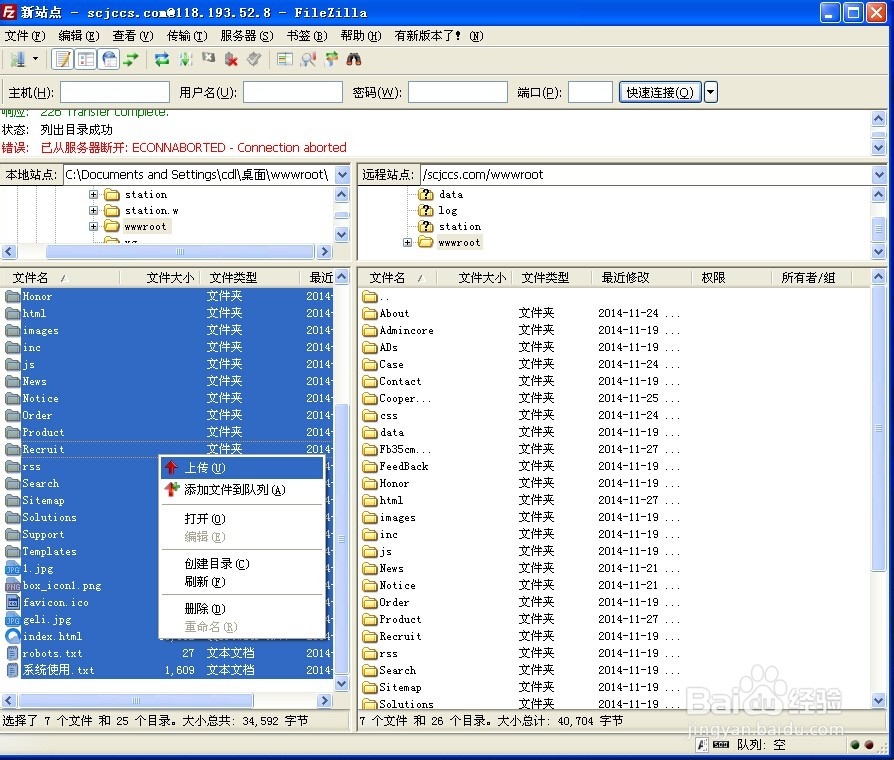The image size is (894, 760).
Task: Toggle synchronized browsing
Action: [x=331, y=60]
